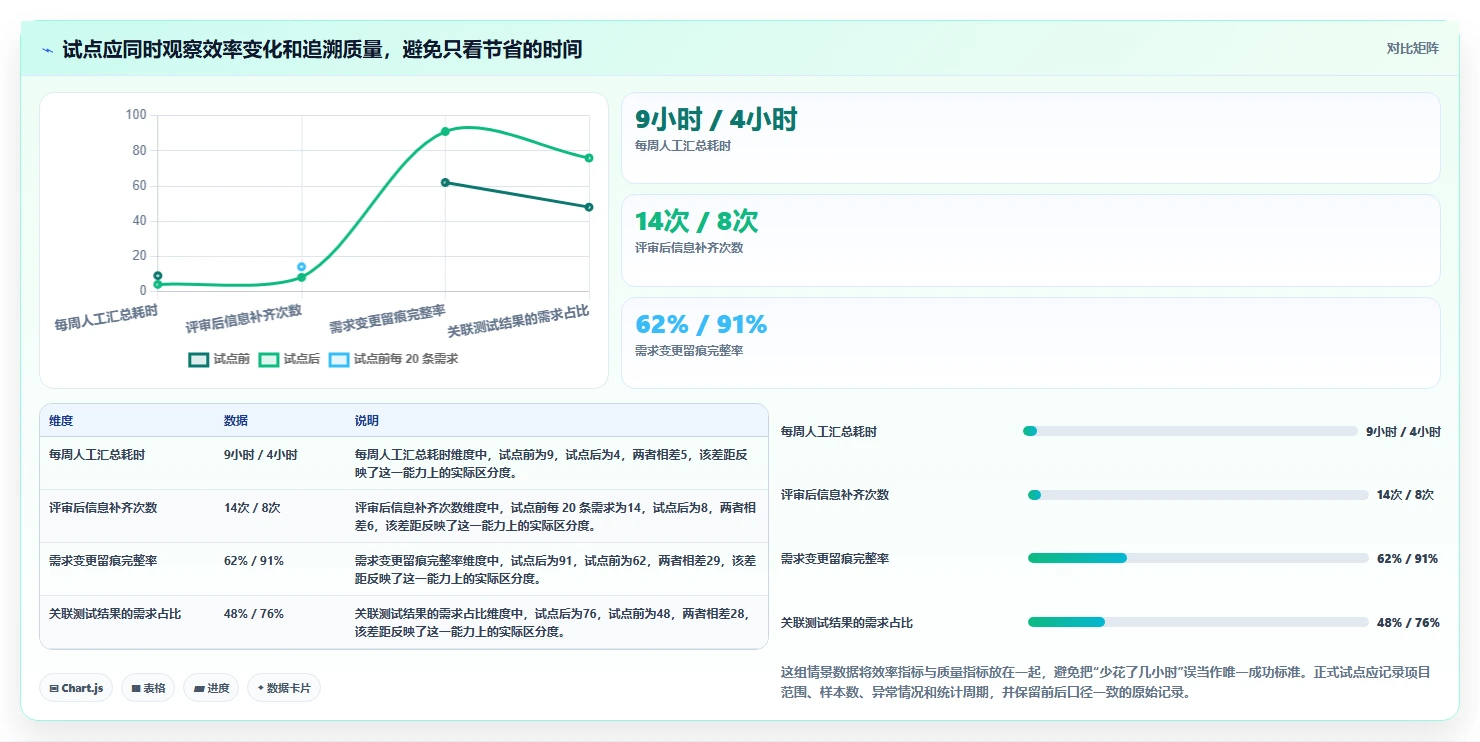Click the 62% / 91% stat card
The height and width of the screenshot is (742, 1480).
[x=1031, y=343]
